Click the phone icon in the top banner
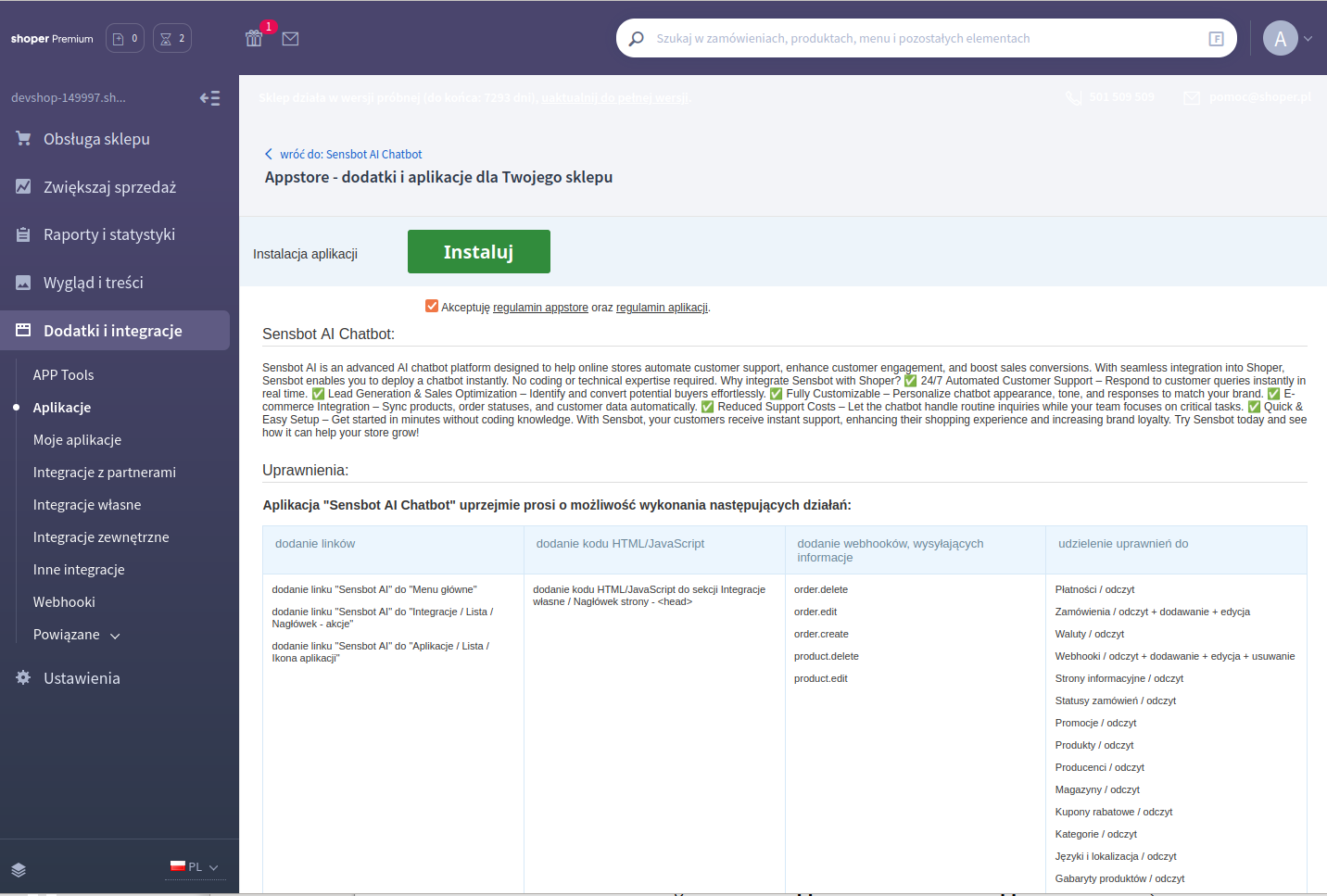1327x896 pixels. pyautogui.click(x=1074, y=97)
